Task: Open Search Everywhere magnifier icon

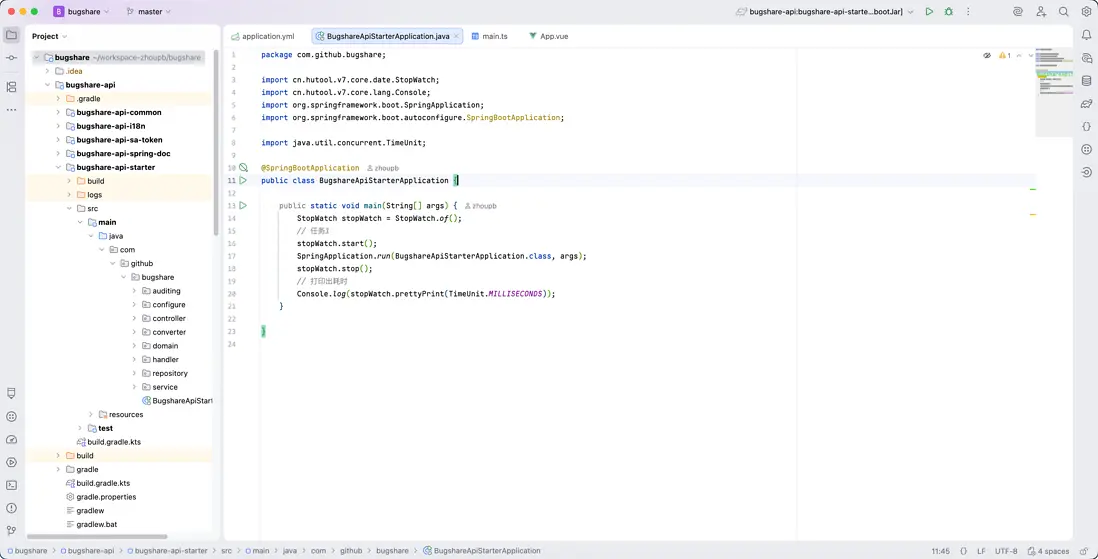Action: [1064, 12]
